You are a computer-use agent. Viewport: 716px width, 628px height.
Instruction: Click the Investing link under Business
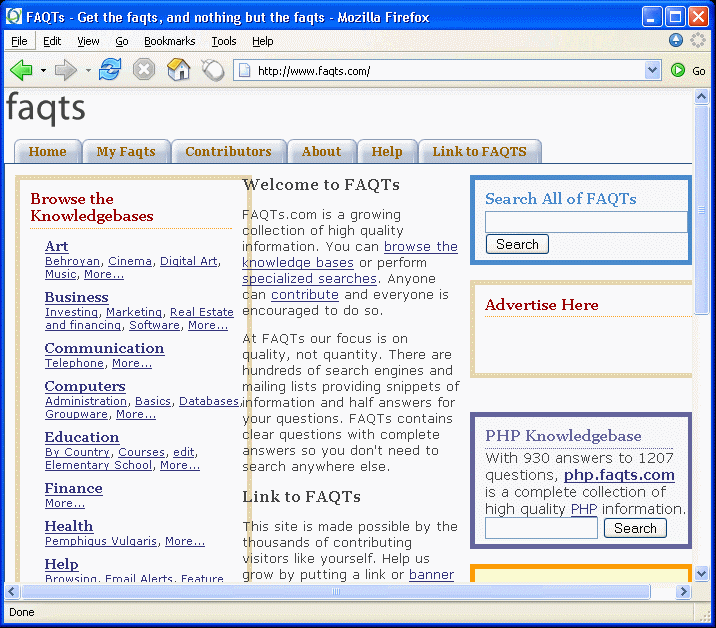(x=71, y=312)
